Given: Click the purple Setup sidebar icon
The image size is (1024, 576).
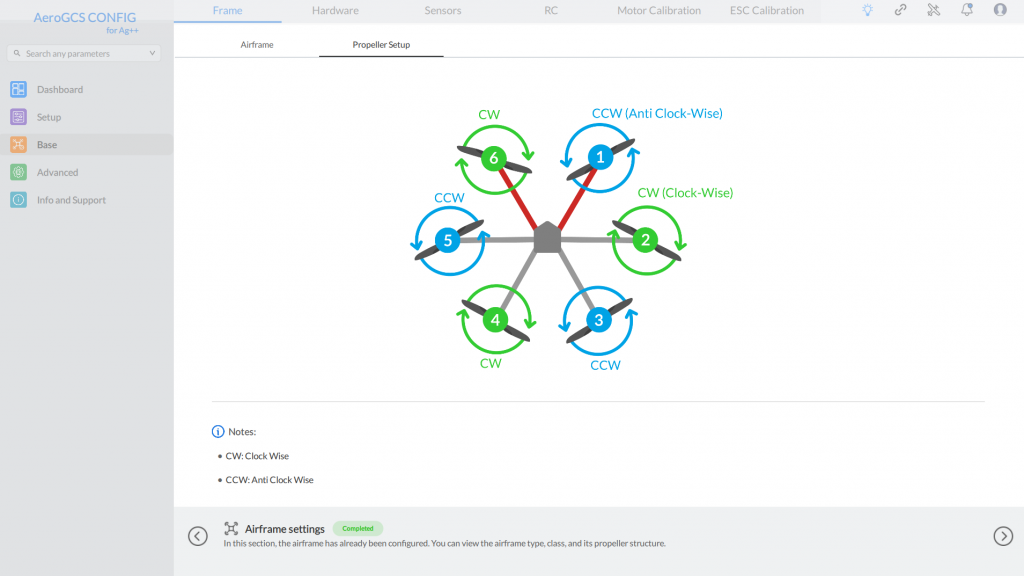Looking at the screenshot, I should coord(18,117).
